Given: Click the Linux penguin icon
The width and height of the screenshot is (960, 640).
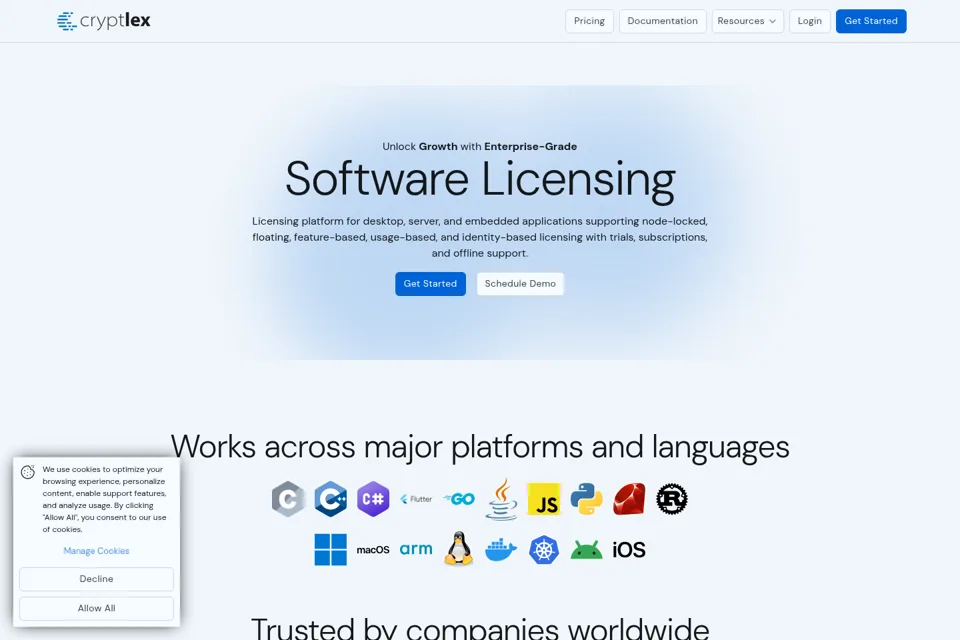Looking at the screenshot, I should [459, 549].
